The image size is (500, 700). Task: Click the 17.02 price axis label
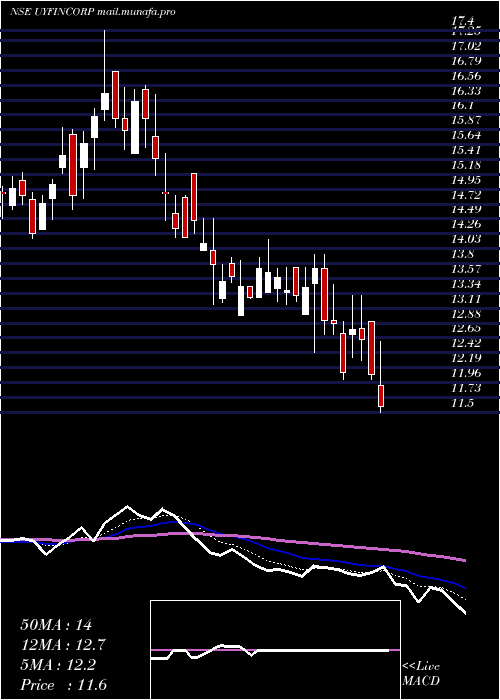pyautogui.click(x=466, y=46)
